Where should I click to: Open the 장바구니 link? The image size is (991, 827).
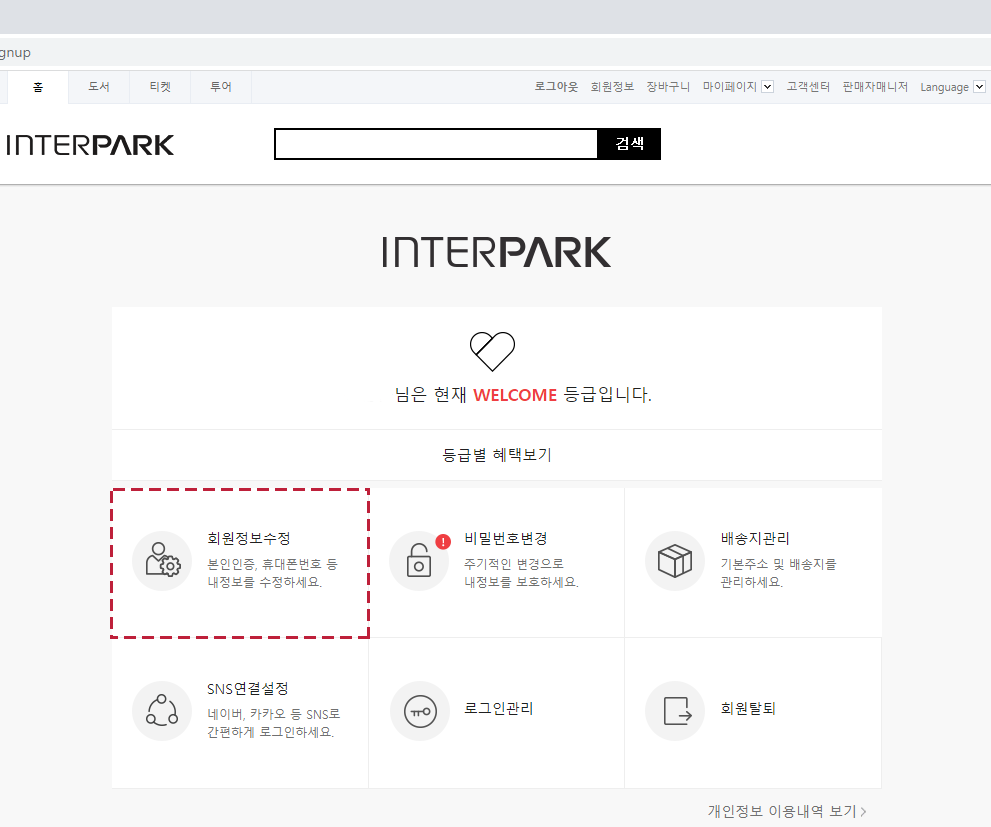(x=668, y=87)
